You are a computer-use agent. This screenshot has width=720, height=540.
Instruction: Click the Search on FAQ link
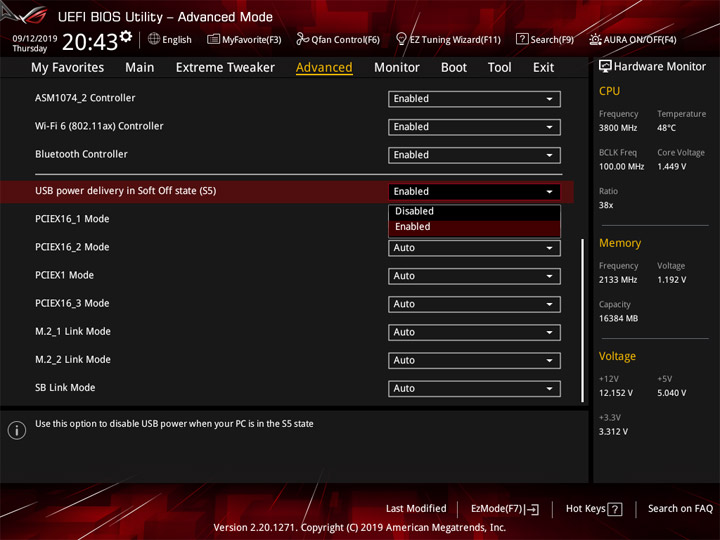click(680, 508)
